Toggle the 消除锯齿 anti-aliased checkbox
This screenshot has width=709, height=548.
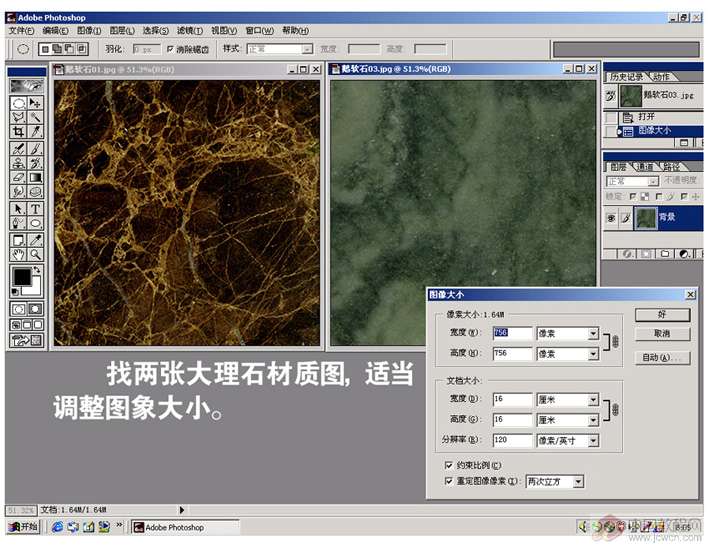pyautogui.click(x=170, y=49)
